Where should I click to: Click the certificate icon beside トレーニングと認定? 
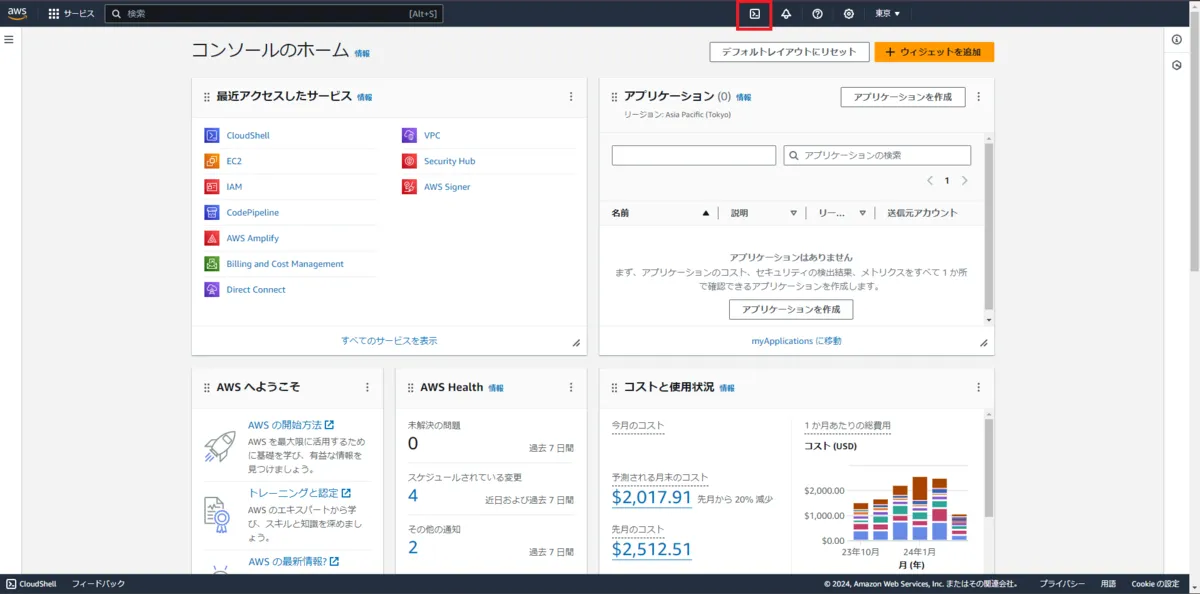pyautogui.click(x=219, y=513)
